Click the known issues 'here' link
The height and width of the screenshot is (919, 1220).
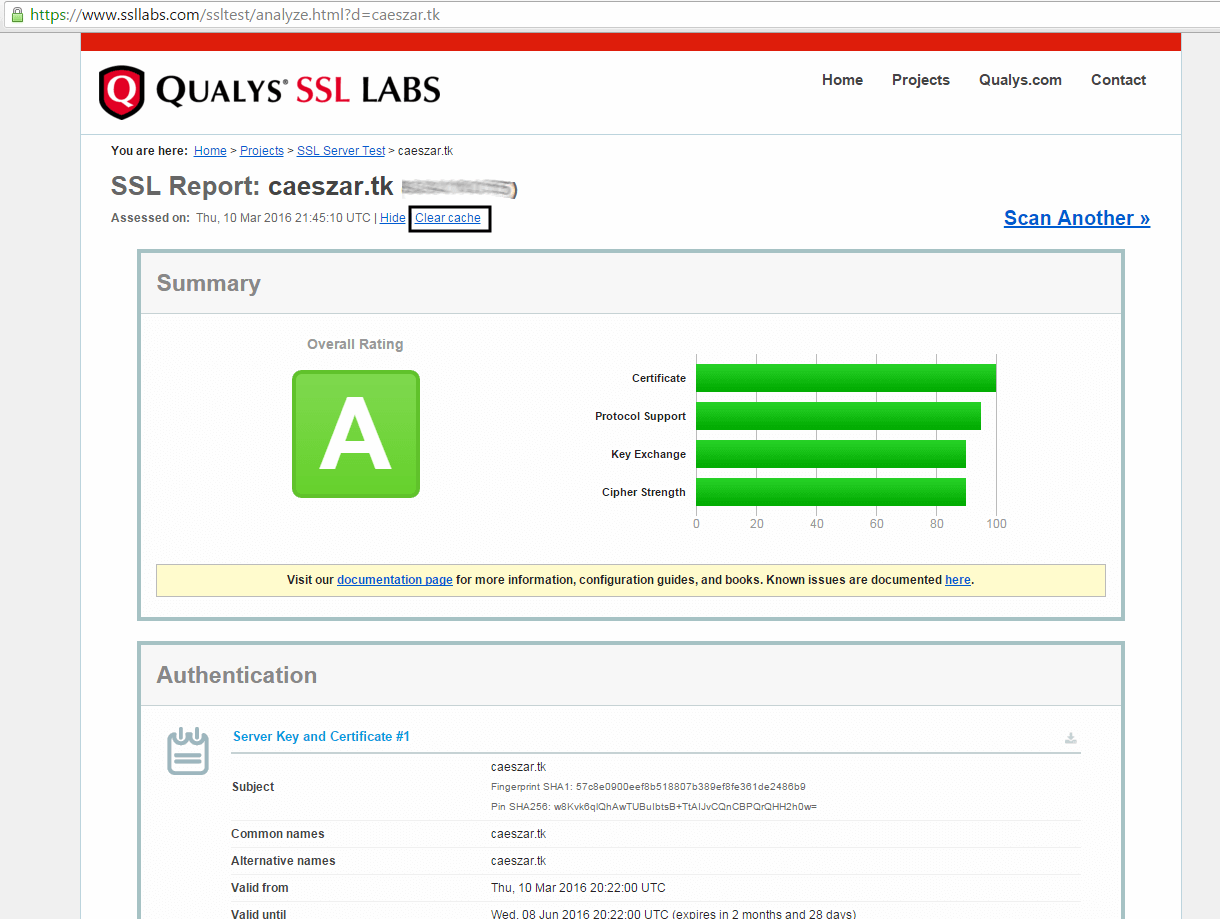tap(957, 580)
